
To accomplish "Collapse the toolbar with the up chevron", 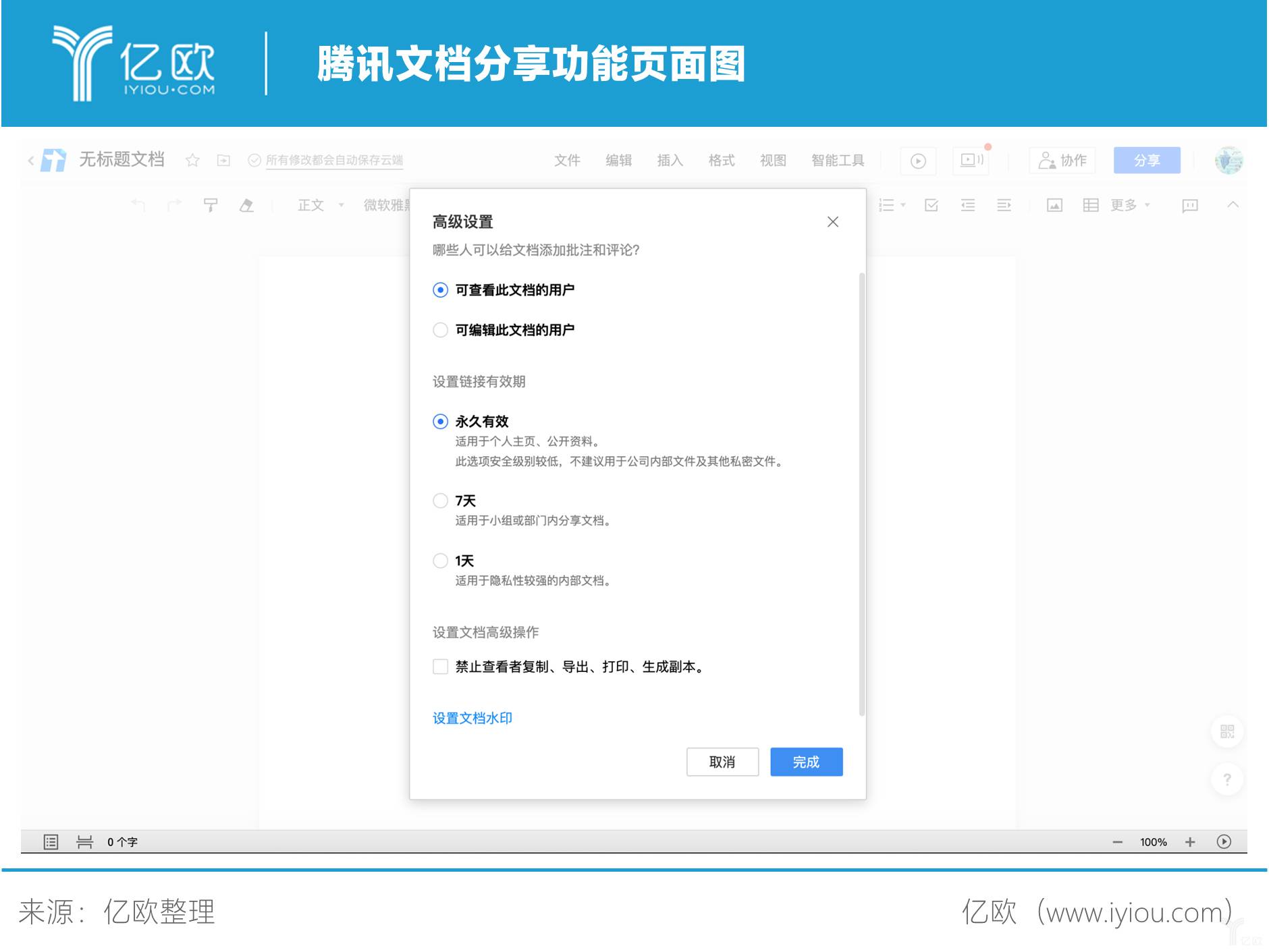I will point(1233,204).
